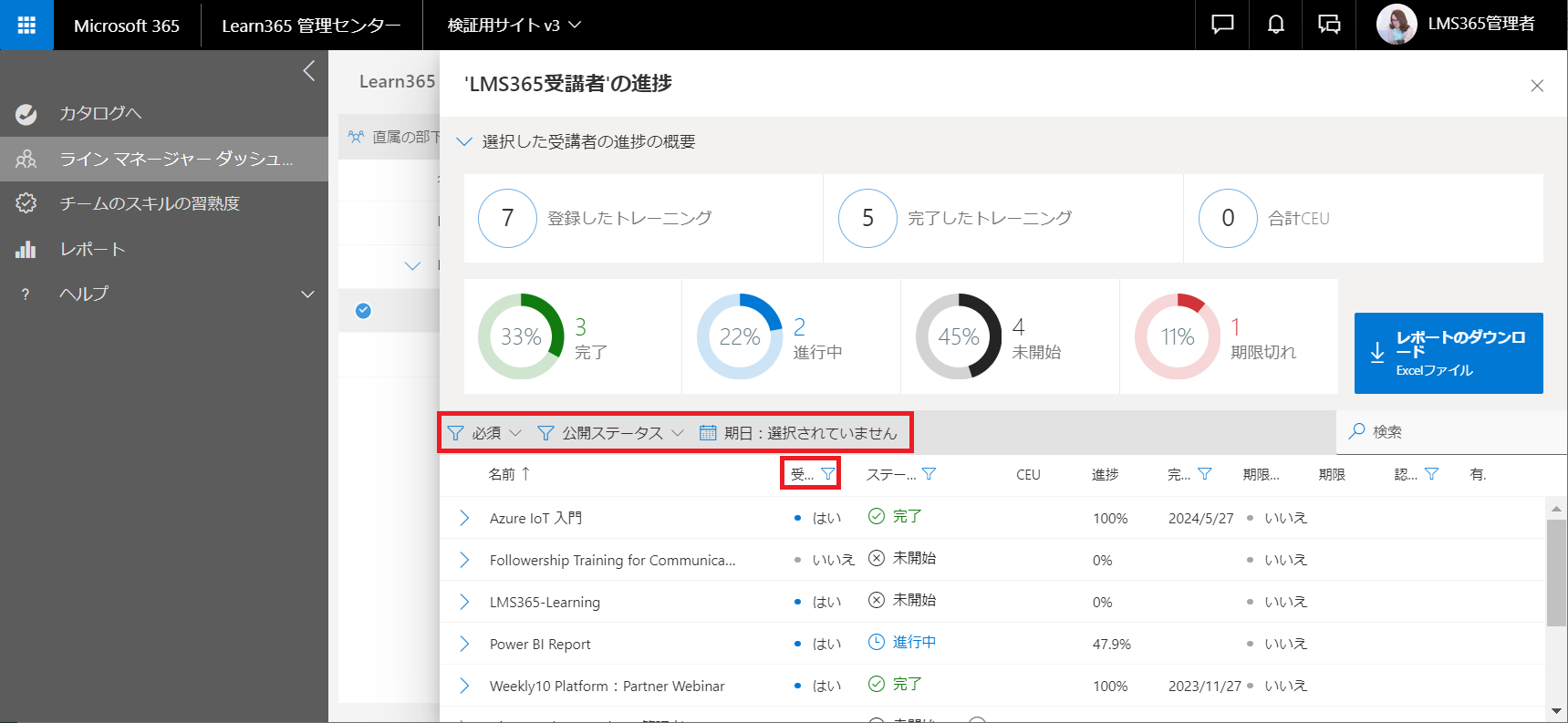Click the 完了 status icon for Azure IoT
Screen dimensions: 1568x723
pyautogui.click(x=877, y=516)
